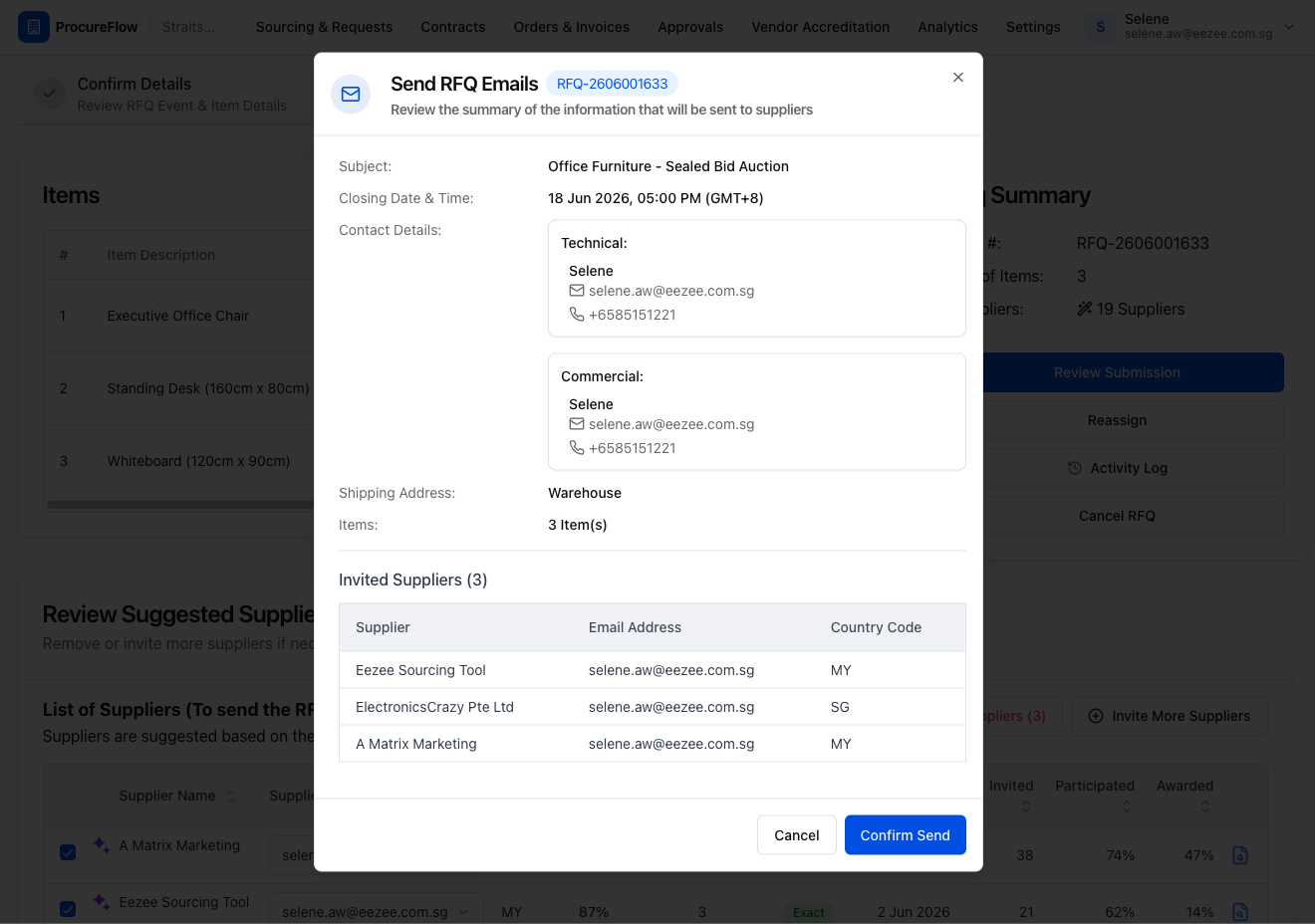This screenshot has height=924, width=1315.
Task: Click the RFQ-2606001633 badge in the dialog
Action: [612, 84]
